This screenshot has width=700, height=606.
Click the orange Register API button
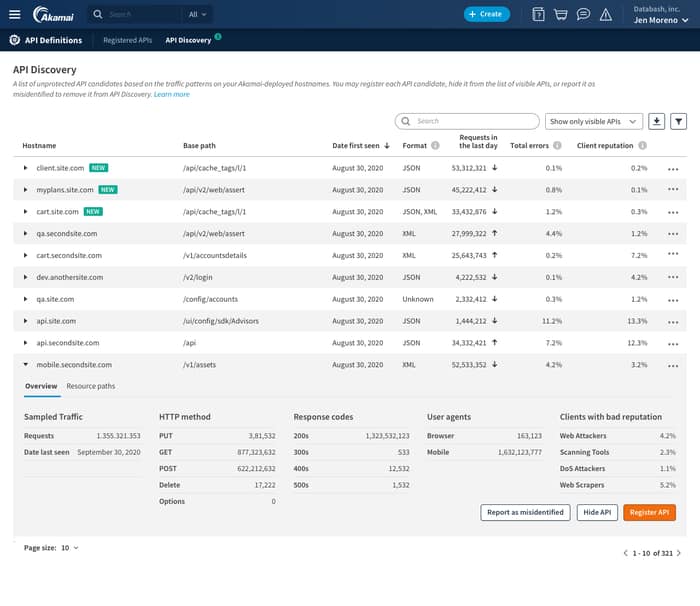[649, 512]
